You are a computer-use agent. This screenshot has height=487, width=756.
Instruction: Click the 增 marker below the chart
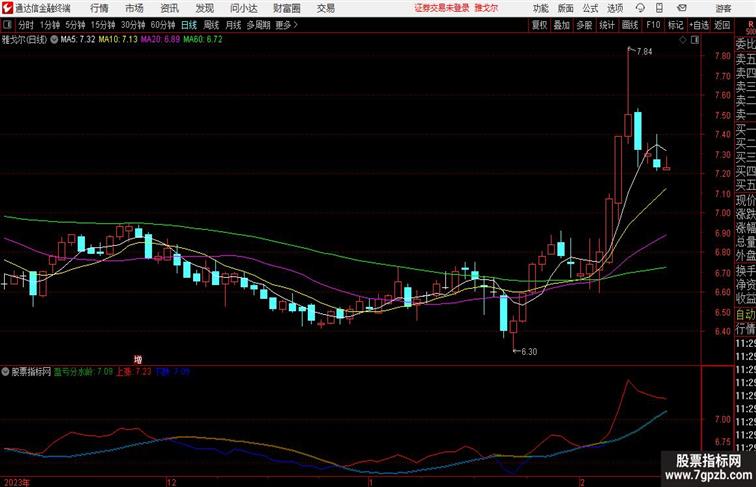click(138, 360)
